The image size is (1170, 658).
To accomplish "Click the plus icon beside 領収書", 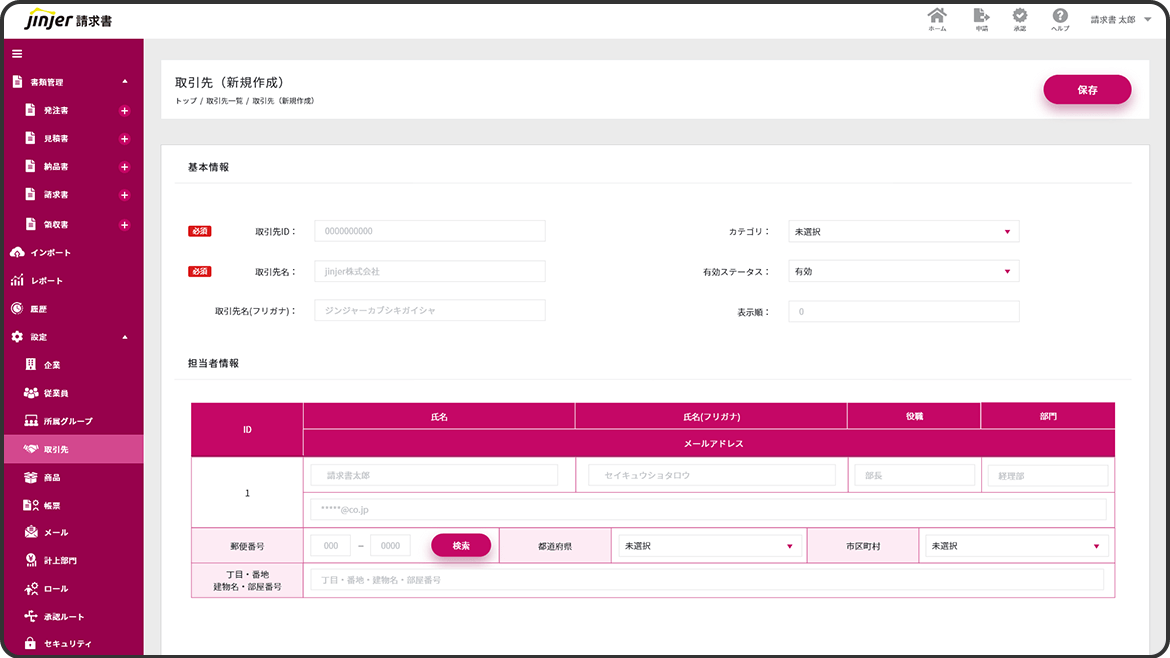I will coord(124,225).
